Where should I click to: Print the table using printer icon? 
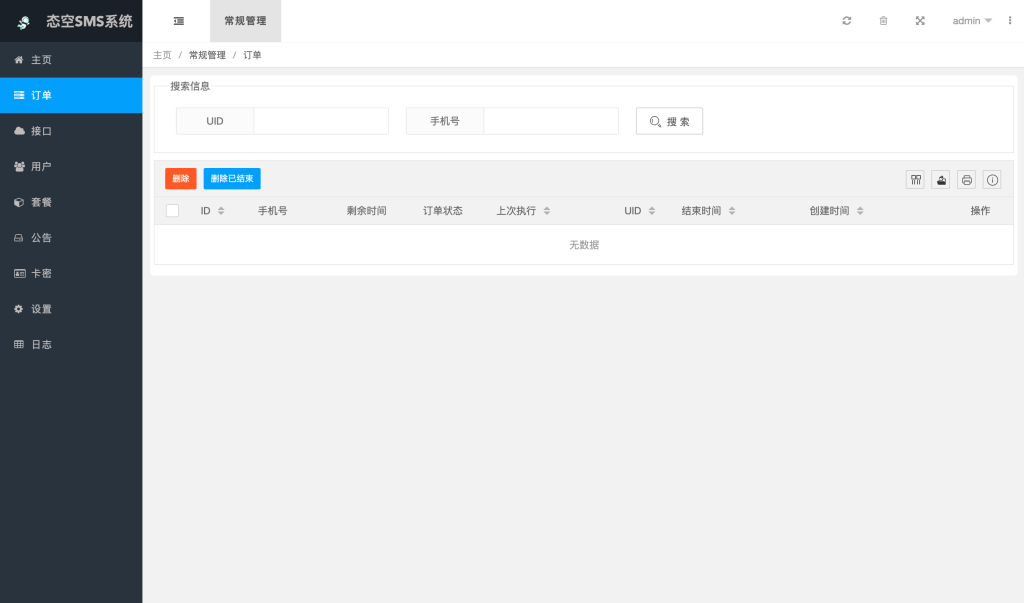tap(967, 180)
